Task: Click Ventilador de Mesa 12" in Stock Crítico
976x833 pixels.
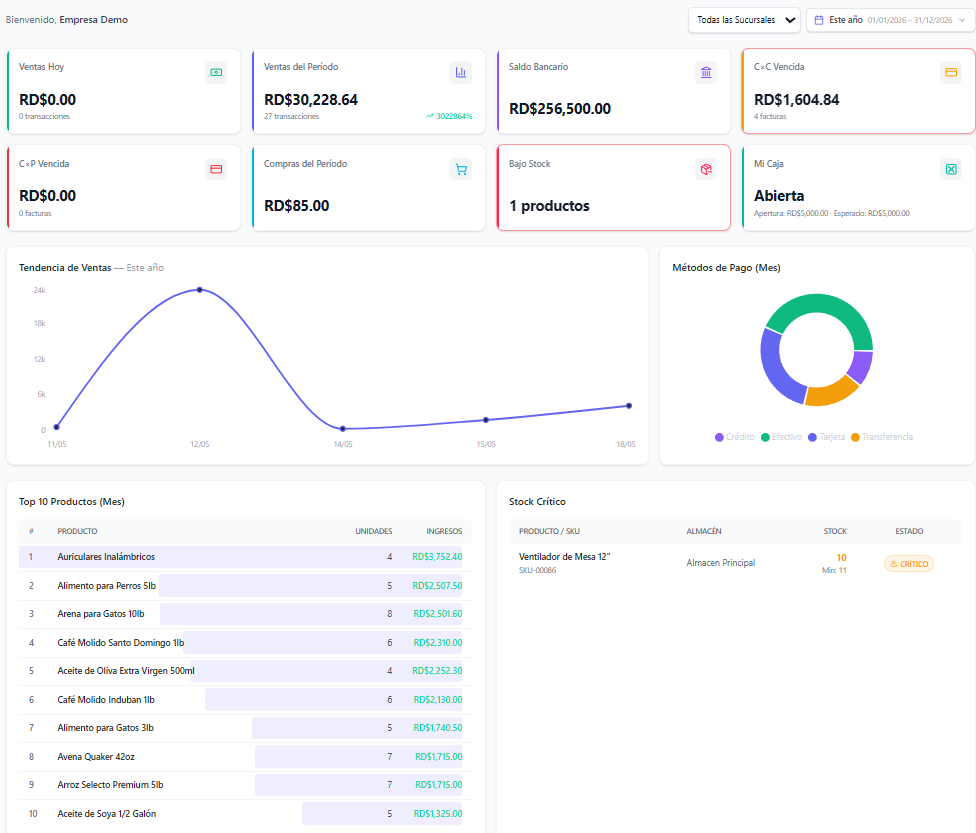Action: tap(564, 557)
